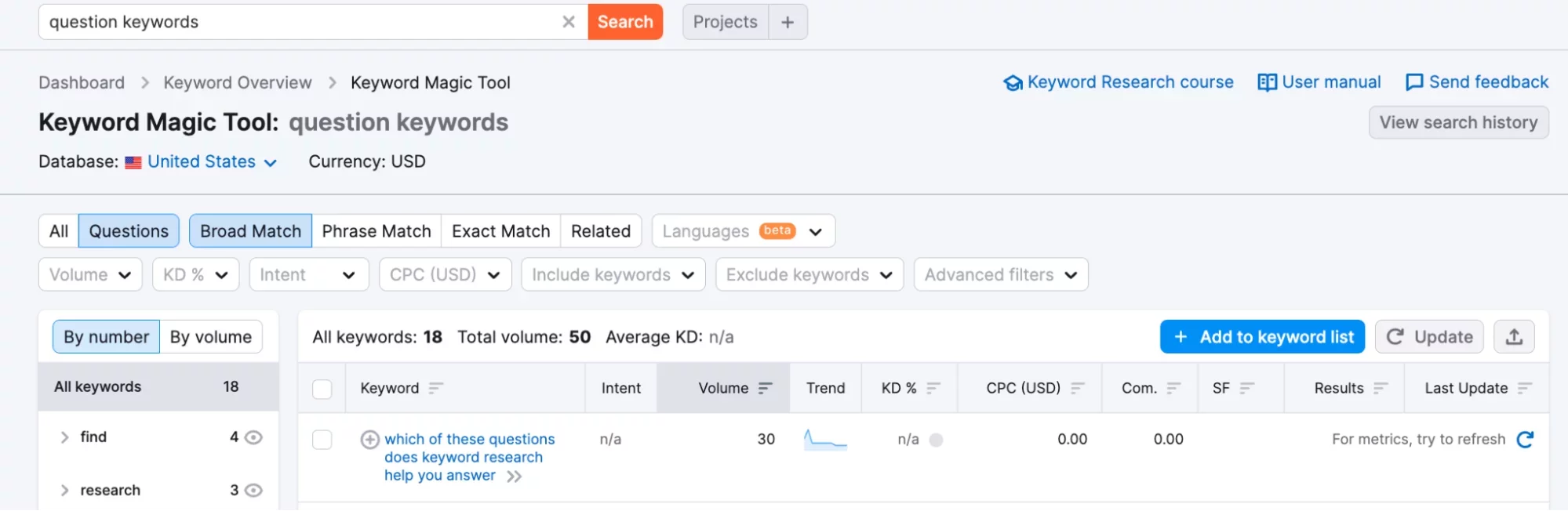1568x511 pixels.
Task: Check the 'which of these questions' row checkbox
Action: 322,440
